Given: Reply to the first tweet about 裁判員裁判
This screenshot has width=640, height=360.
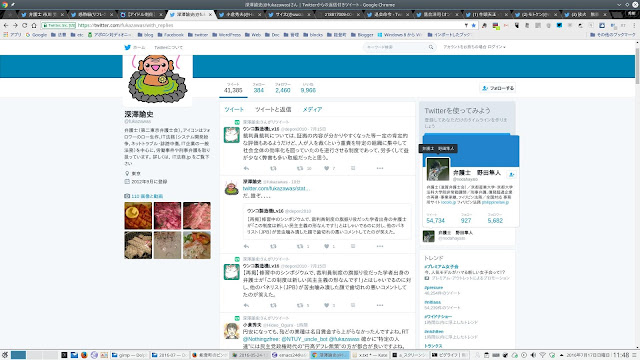Looking at the screenshot, I should coord(246,168).
